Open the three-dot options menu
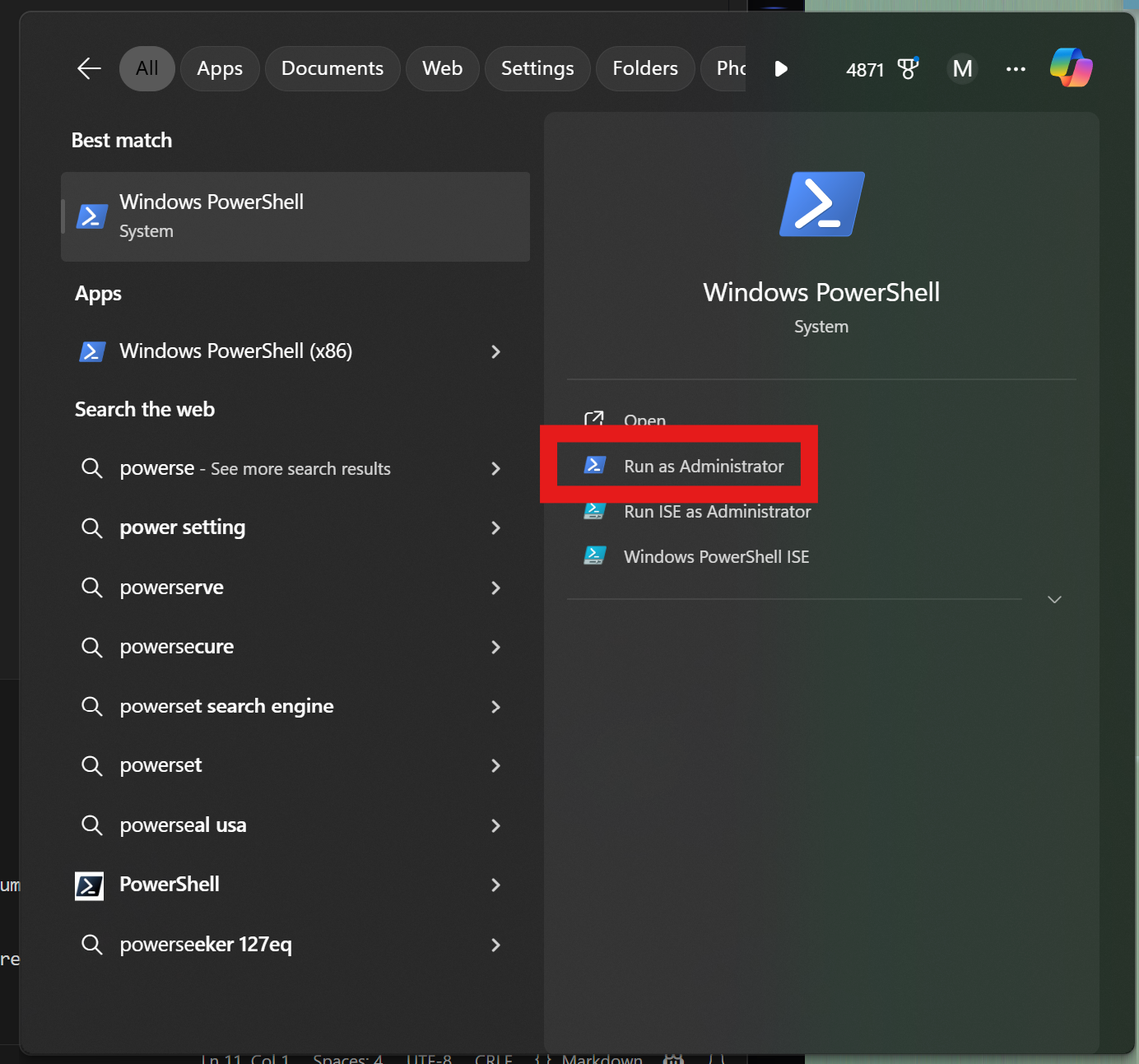This screenshot has height=1064, width=1139. point(1016,69)
